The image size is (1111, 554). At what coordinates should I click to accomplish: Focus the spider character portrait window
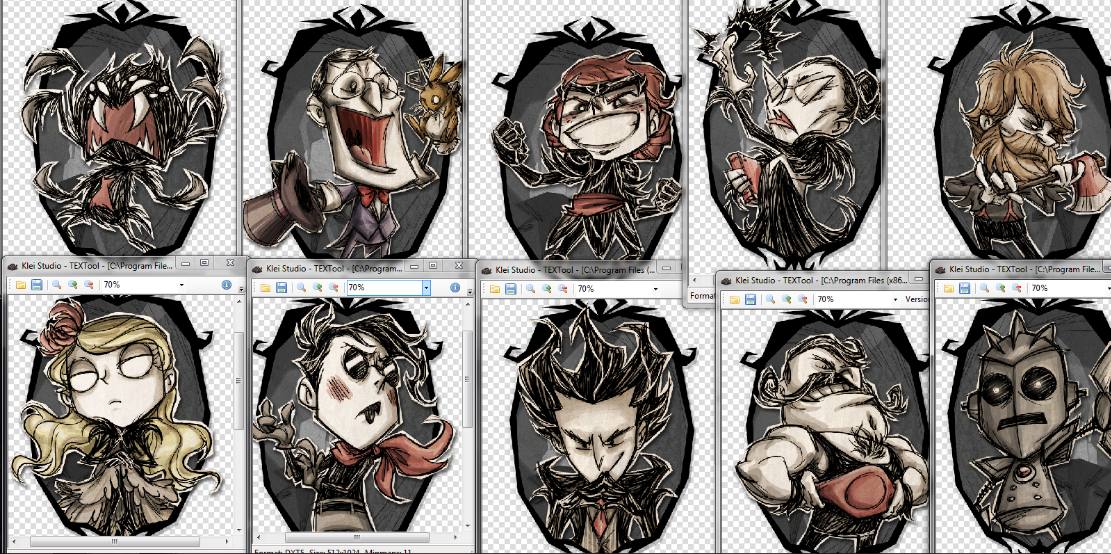[x=120, y=128]
